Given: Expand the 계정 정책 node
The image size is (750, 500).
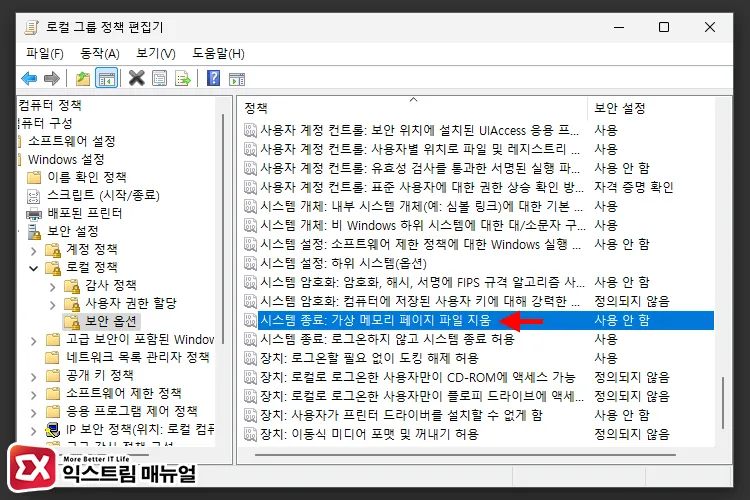Looking at the screenshot, I should coord(33,250).
